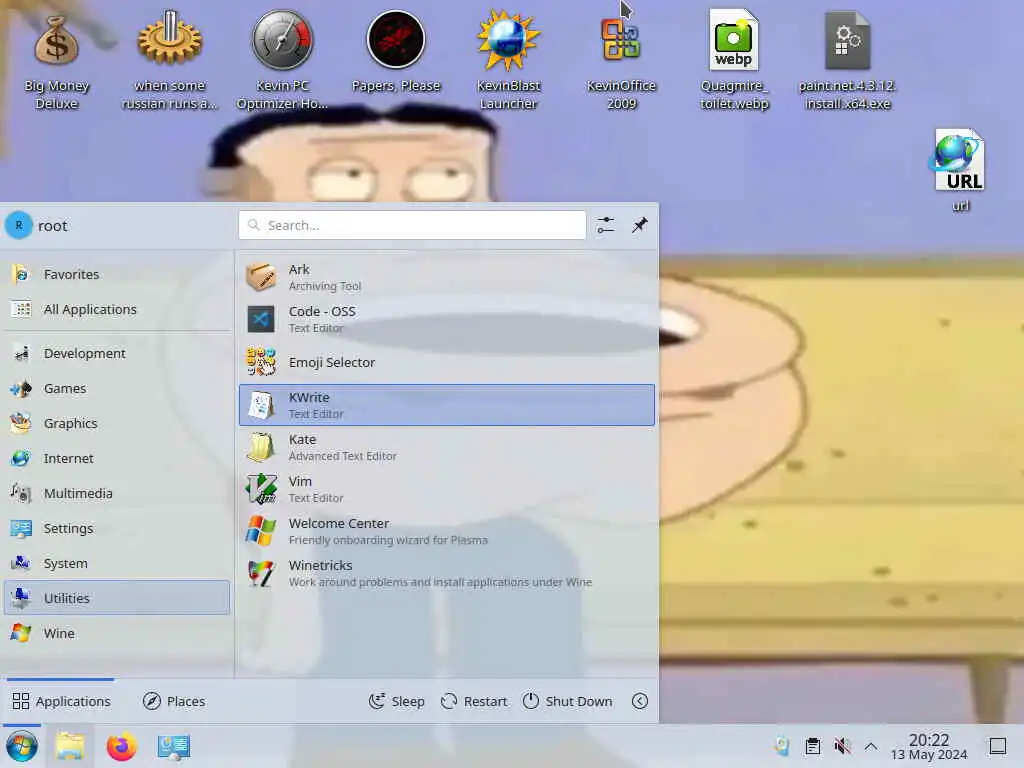Click the Restart button
This screenshot has width=1024, height=768.
tap(474, 701)
